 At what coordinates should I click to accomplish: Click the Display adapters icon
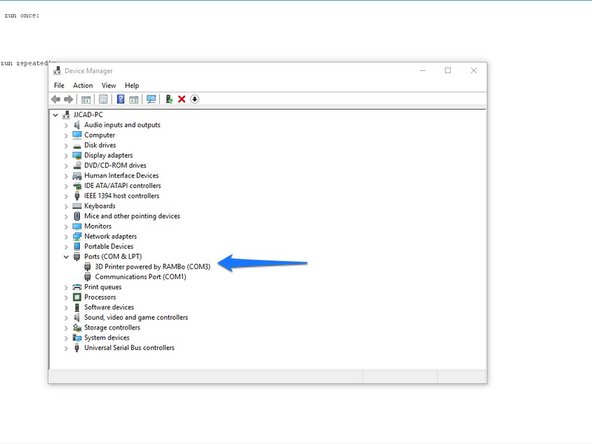(77, 155)
